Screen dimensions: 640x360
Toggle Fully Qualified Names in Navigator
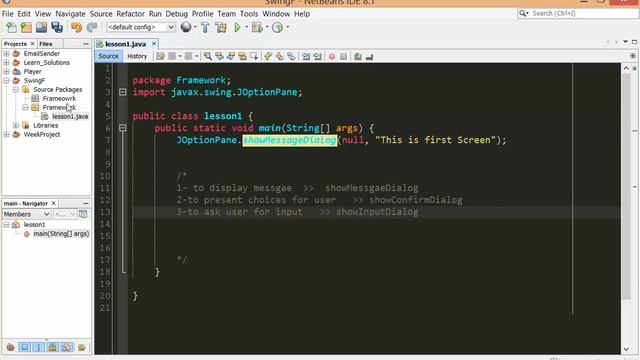click(x=82, y=347)
